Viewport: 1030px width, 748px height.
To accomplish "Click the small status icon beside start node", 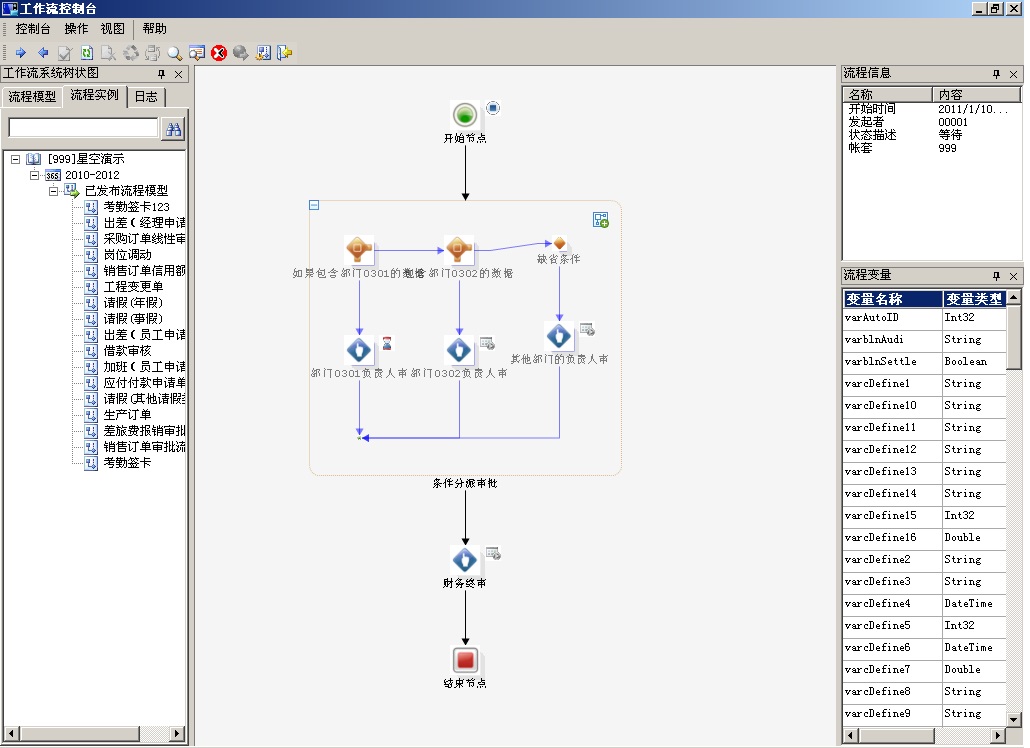I will pyautogui.click(x=493, y=108).
